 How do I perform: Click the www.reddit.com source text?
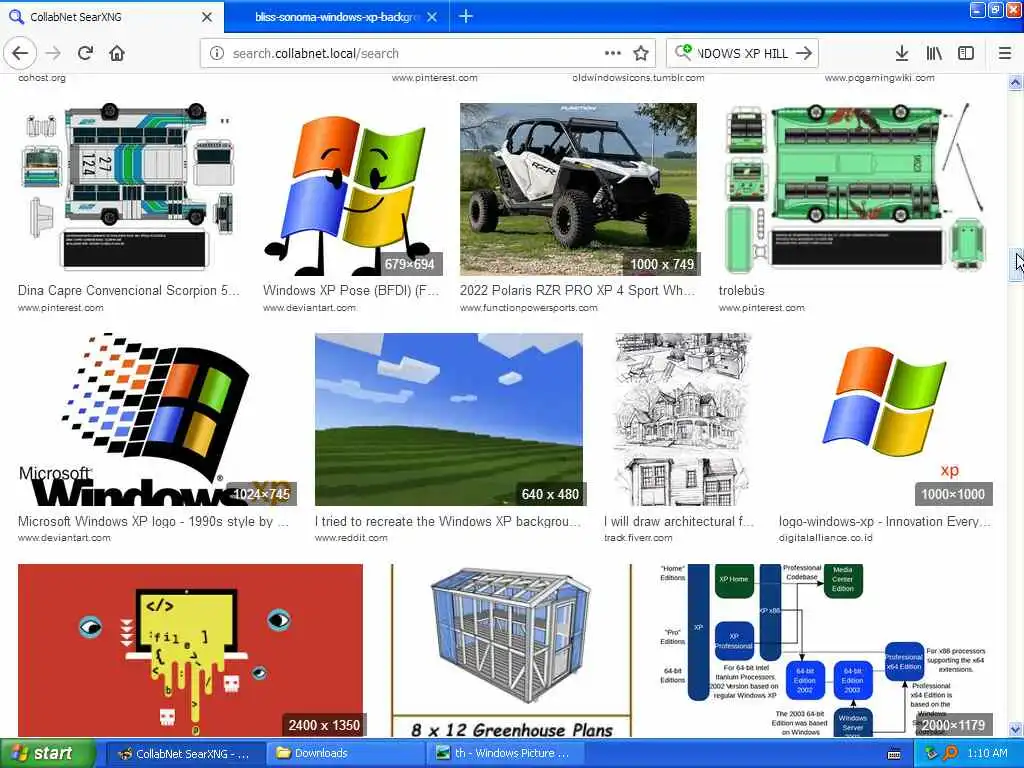click(x=351, y=538)
